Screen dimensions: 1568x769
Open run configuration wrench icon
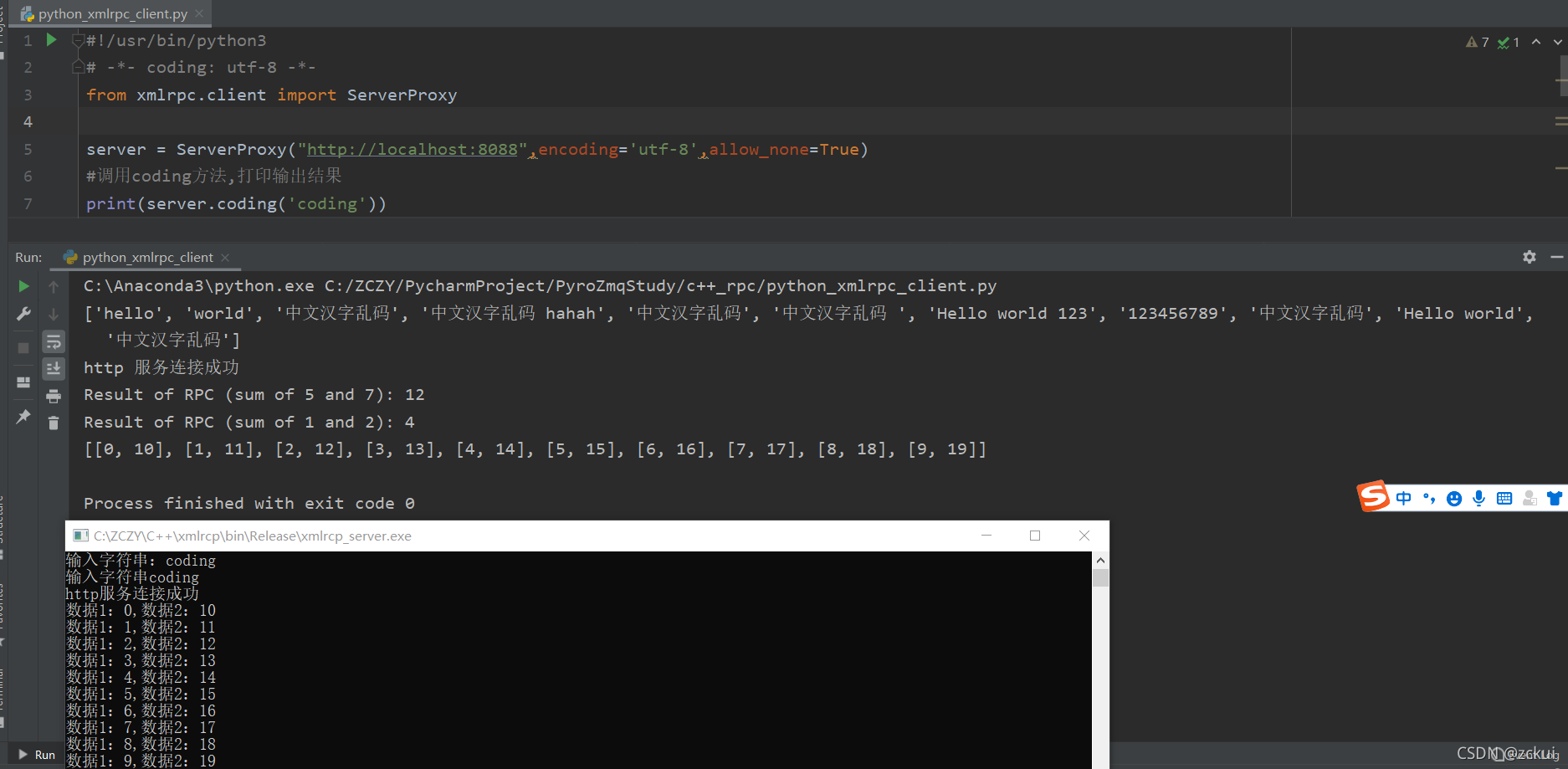[x=23, y=314]
